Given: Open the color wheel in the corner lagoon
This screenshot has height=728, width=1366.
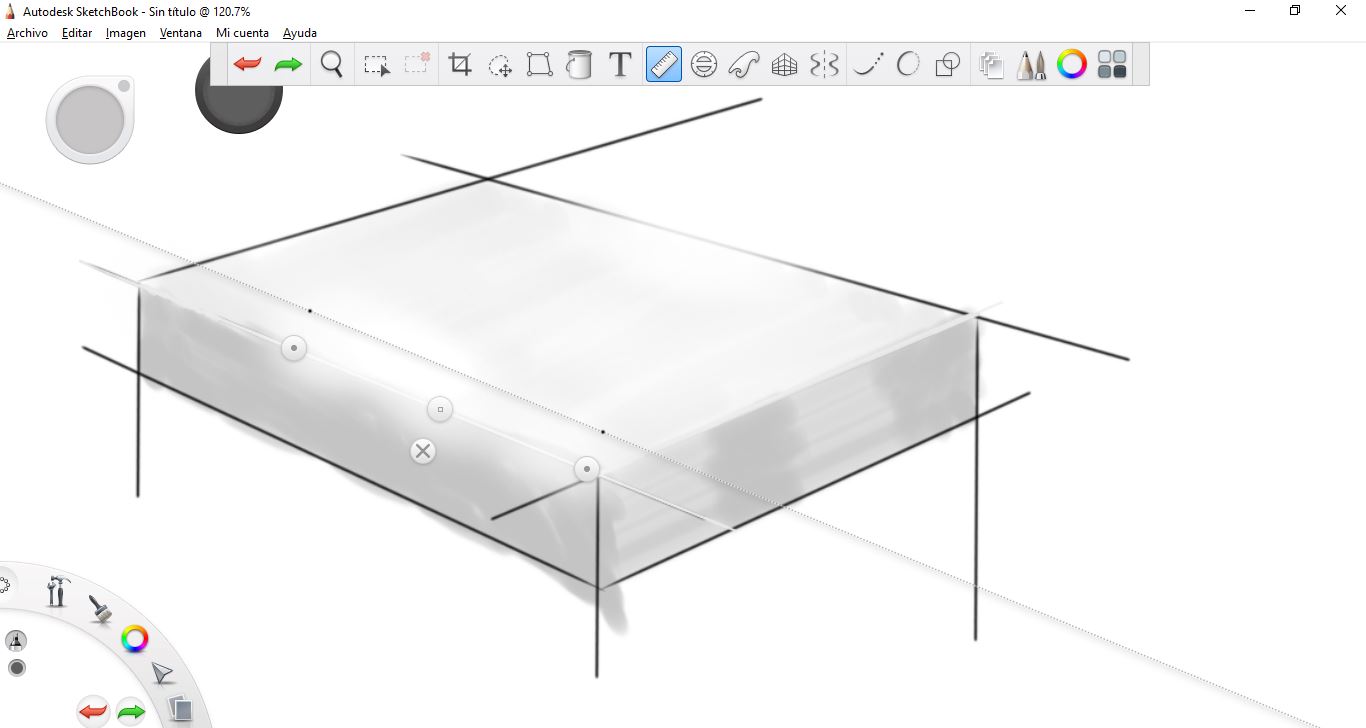Looking at the screenshot, I should [135, 638].
